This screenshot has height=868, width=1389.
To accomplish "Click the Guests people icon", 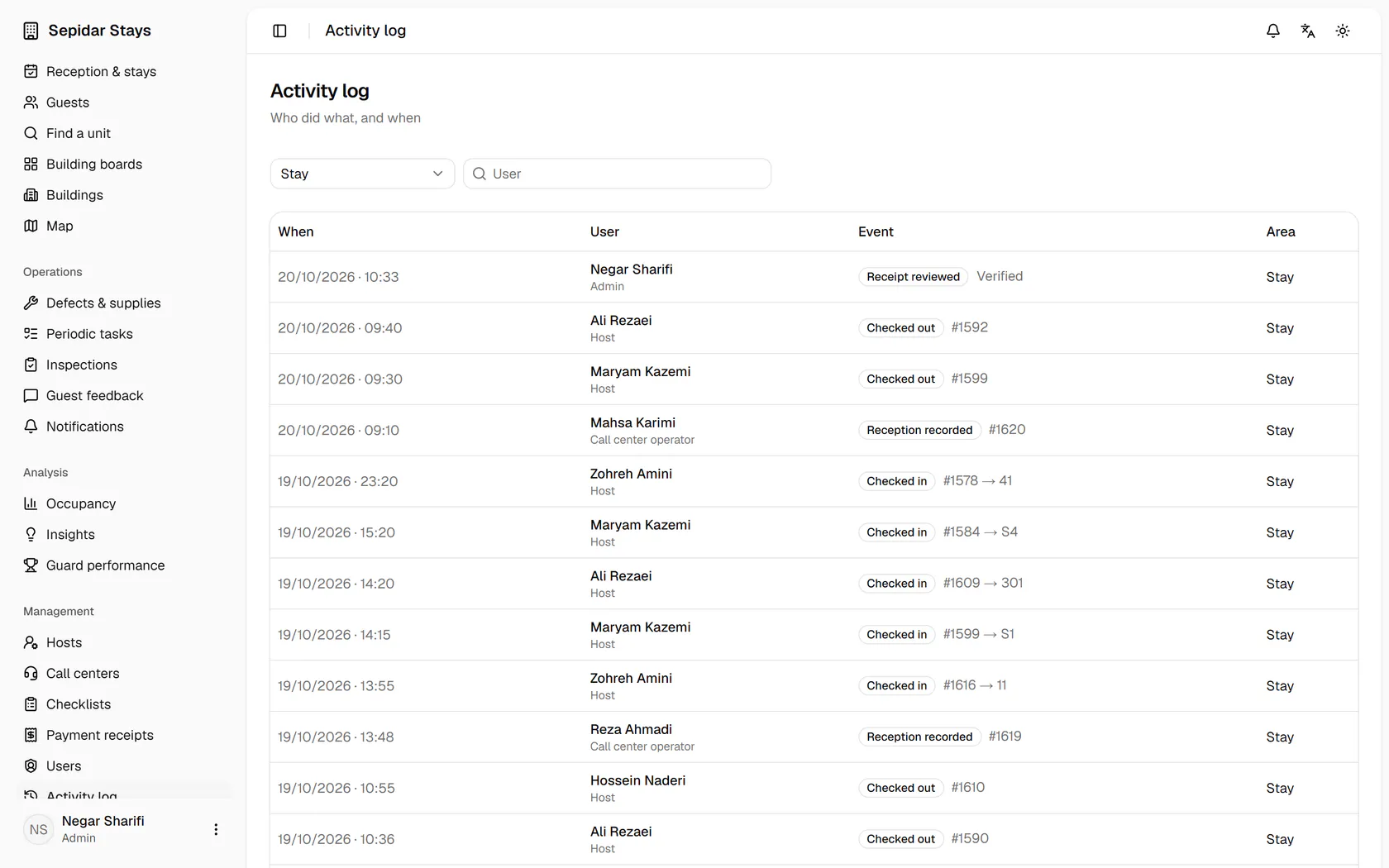I will click(31, 103).
